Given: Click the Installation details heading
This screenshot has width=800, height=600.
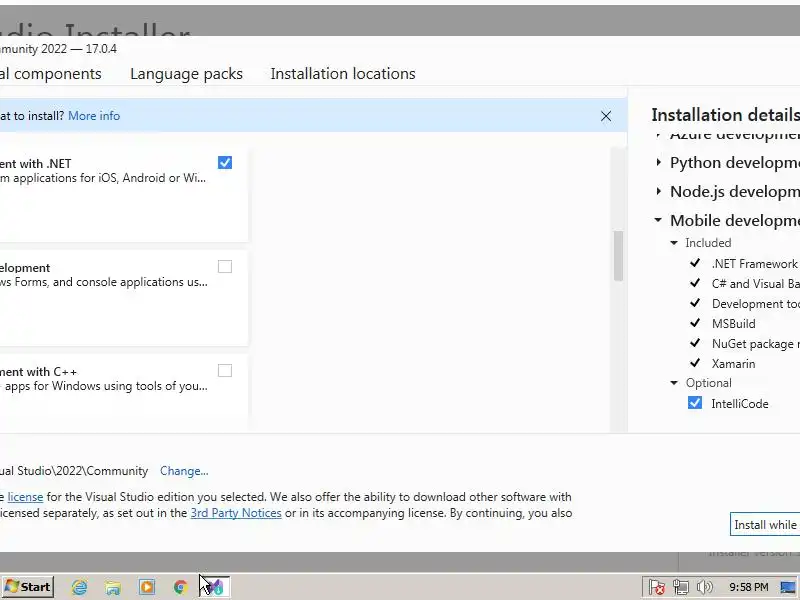Looking at the screenshot, I should tap(726, 115).
